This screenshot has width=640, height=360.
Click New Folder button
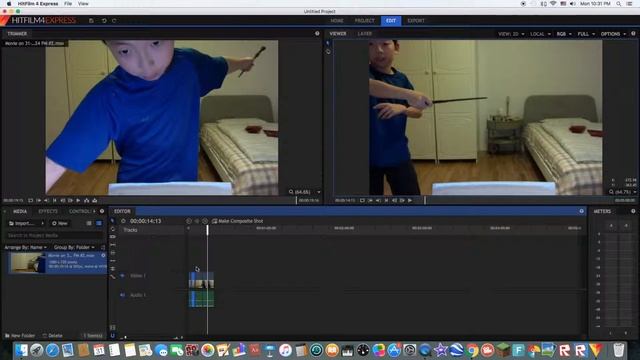20,336
